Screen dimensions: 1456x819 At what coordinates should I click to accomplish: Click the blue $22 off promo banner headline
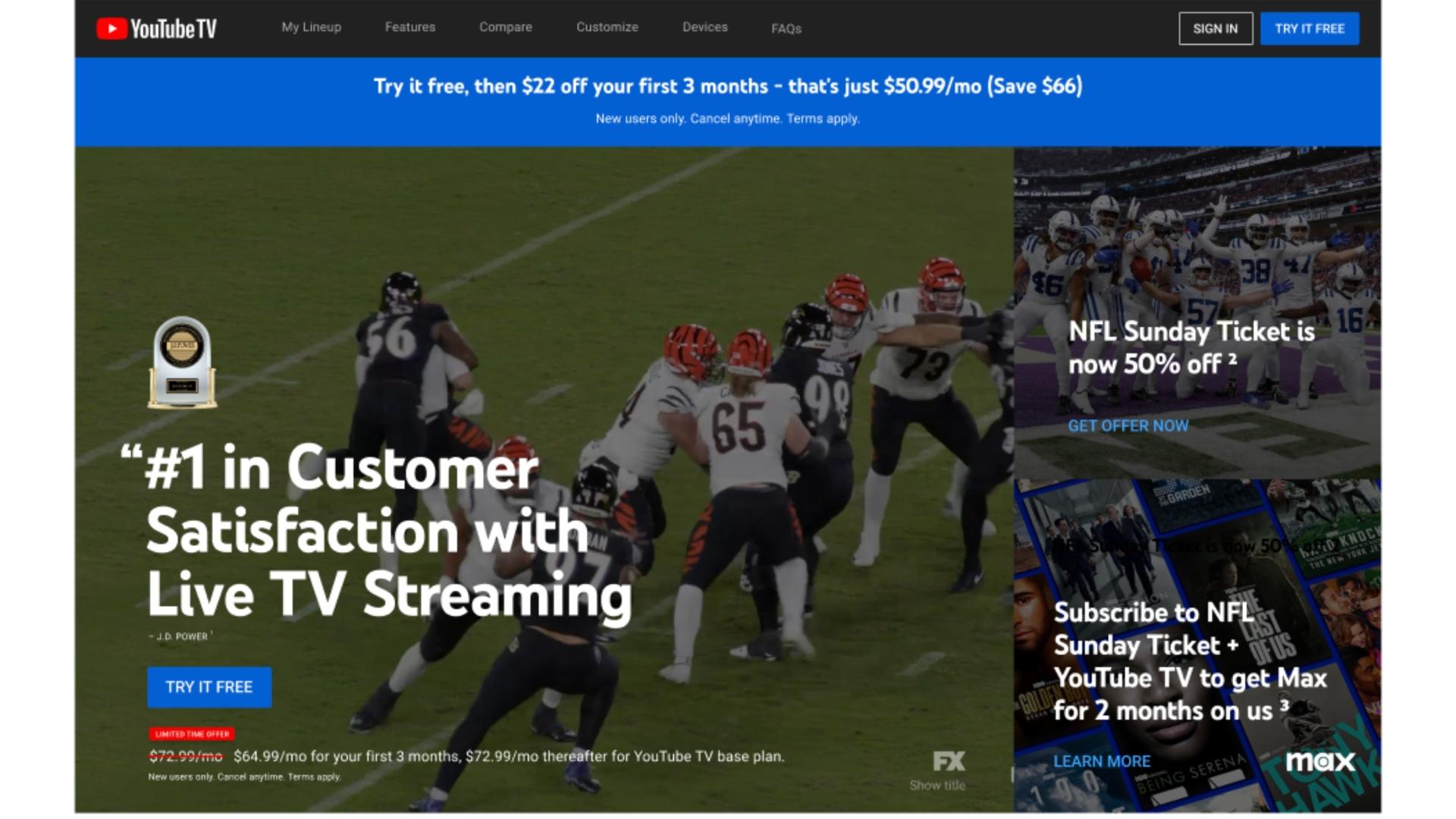click(x=728, y=86)
